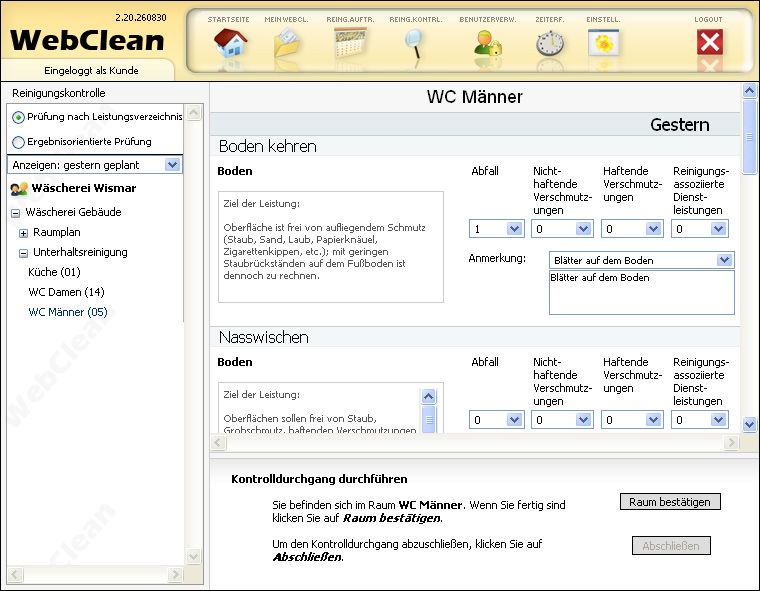
Task: Expand the Raumplan tree node
Action: [23, 232]
